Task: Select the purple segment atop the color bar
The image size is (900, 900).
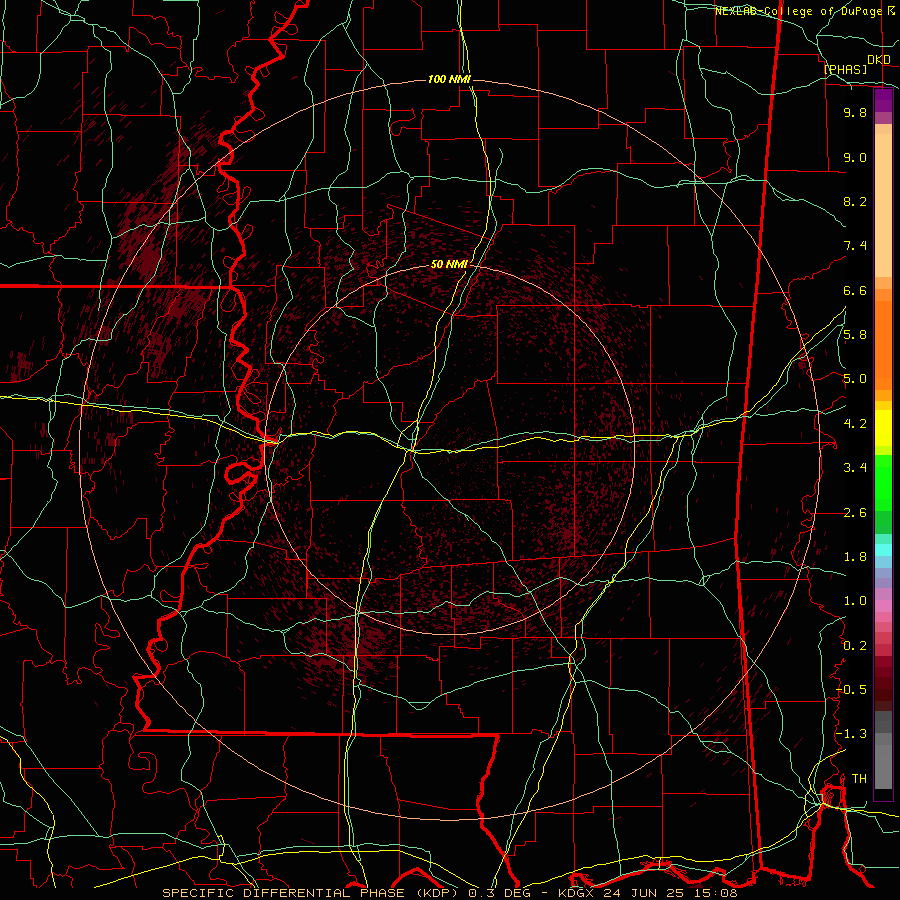Action: [x=883, y=100]
